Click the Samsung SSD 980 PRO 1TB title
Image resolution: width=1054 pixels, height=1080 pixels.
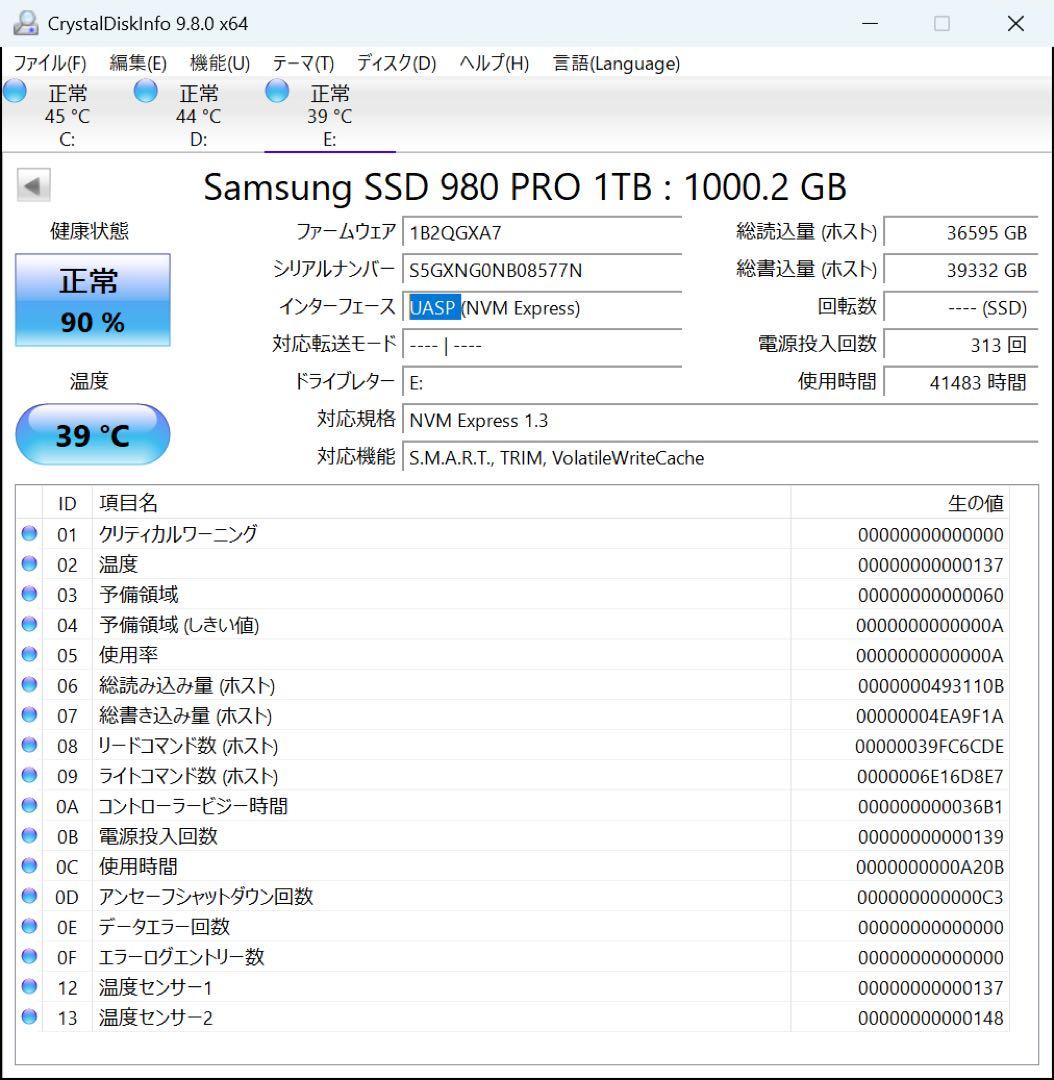pyautogui.click(x=525, y=187)
